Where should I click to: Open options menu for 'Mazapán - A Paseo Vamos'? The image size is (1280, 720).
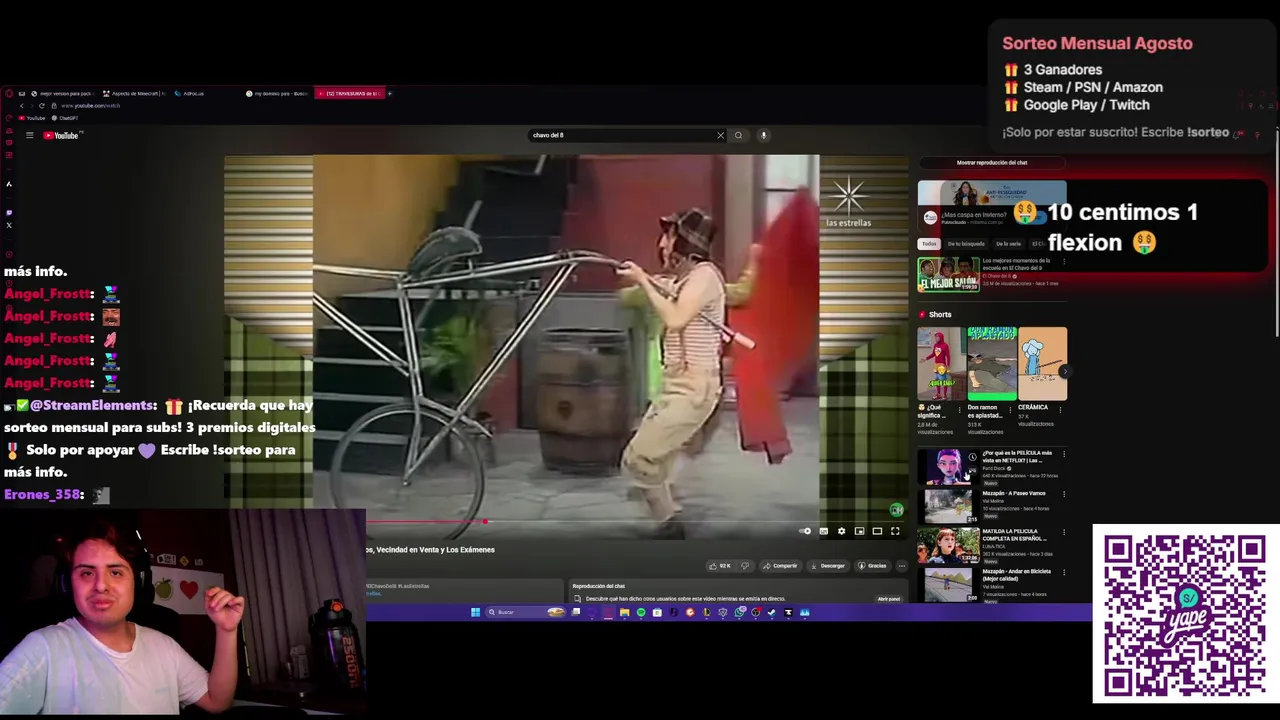[x=1064, y=494]
